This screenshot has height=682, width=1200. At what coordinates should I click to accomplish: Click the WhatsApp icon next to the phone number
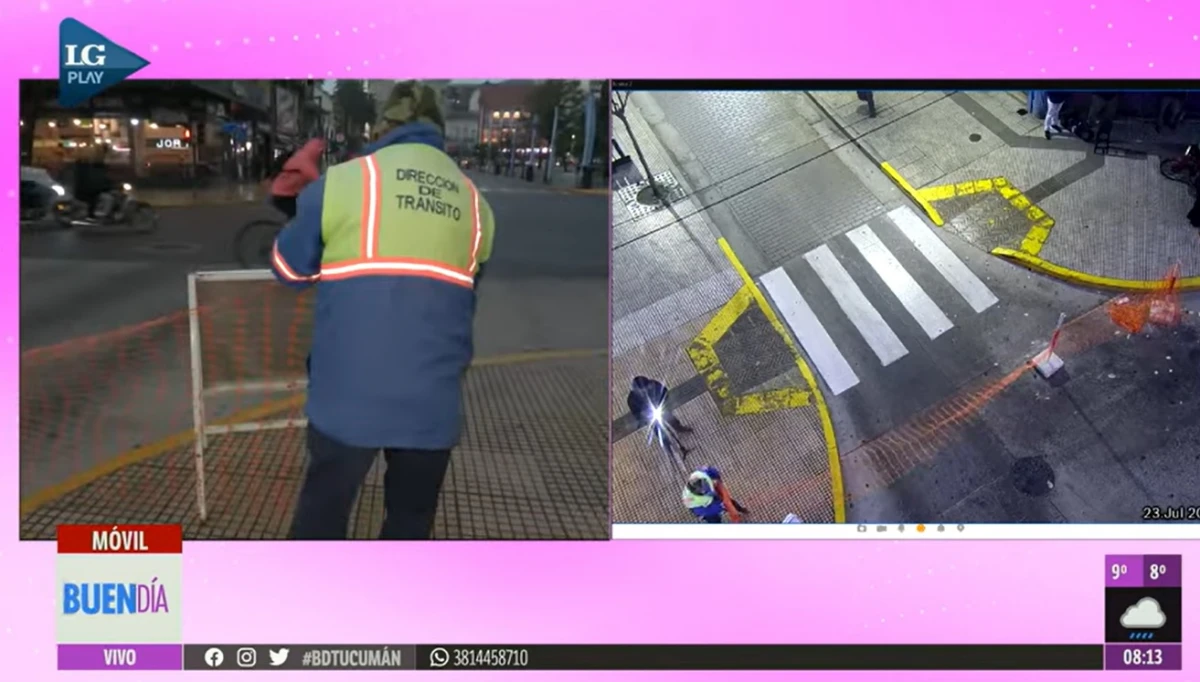pyautogui.click(x=437, y=658)
